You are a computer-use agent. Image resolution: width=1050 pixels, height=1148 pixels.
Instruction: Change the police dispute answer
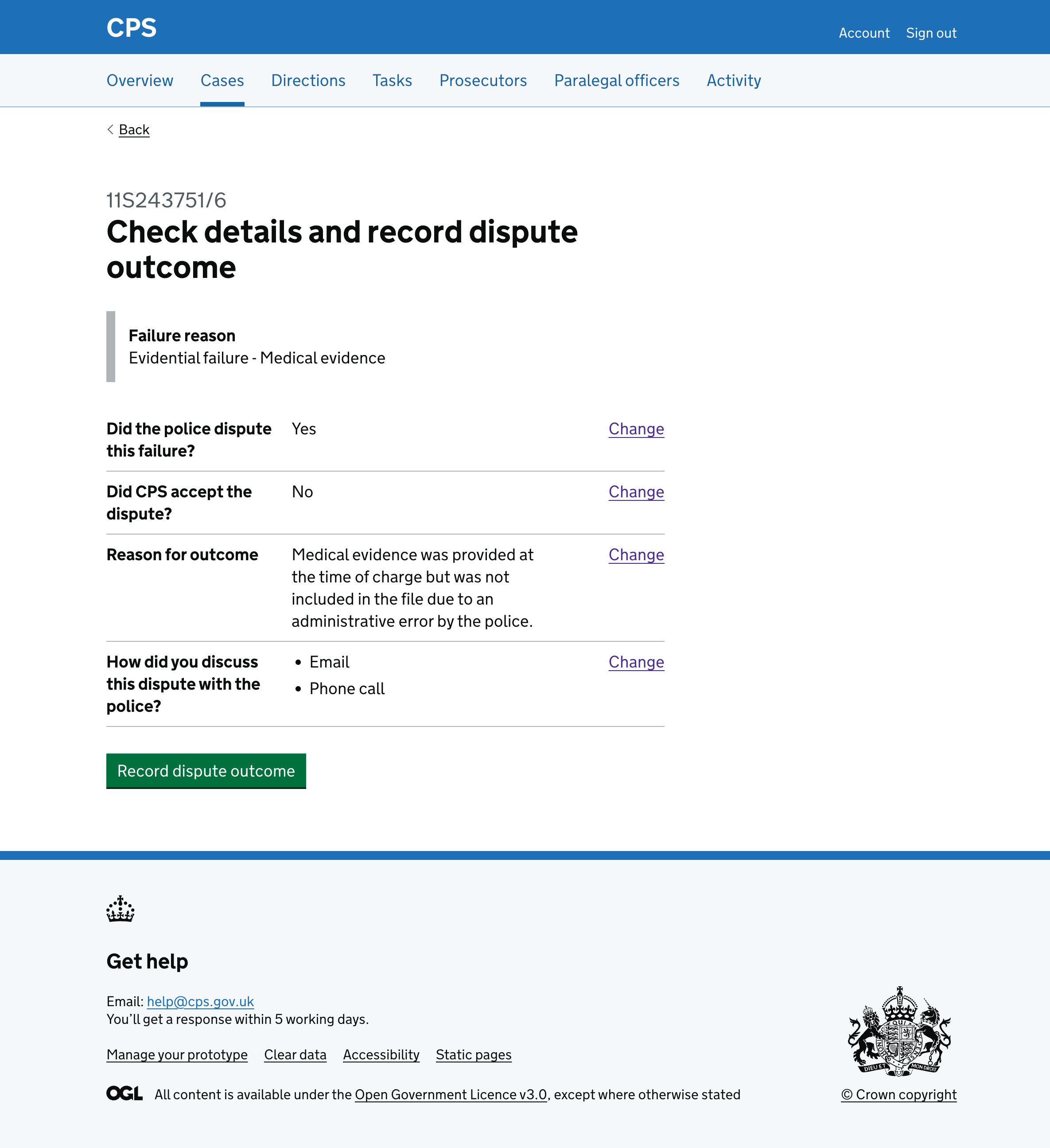click(636, 429)
